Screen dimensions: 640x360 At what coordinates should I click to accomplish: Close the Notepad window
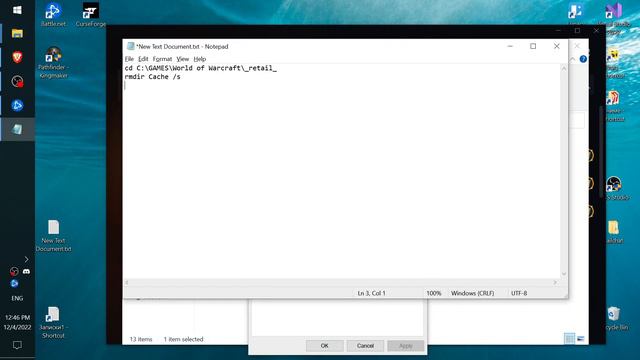coord(557,46)
